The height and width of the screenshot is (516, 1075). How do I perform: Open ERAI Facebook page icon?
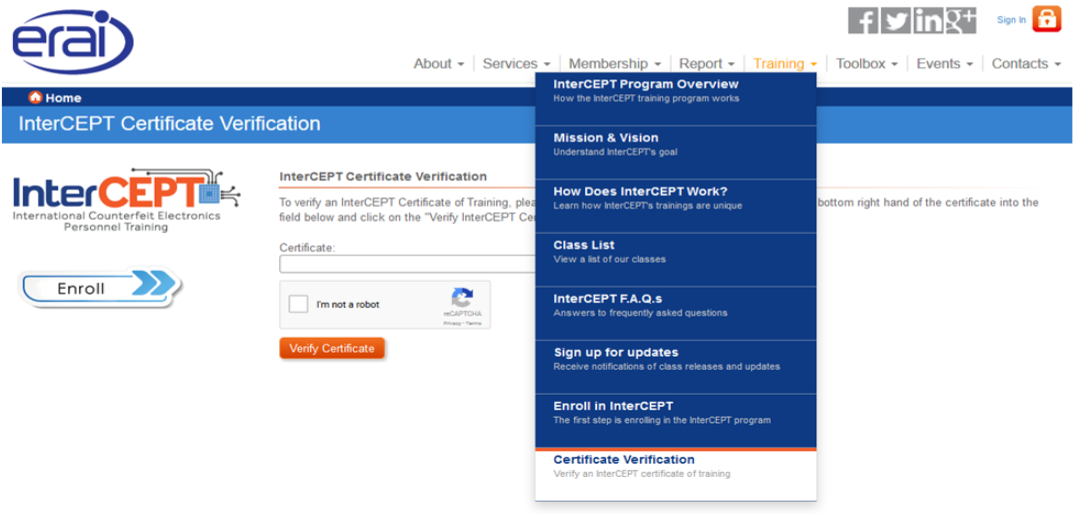tap(863, 21)
